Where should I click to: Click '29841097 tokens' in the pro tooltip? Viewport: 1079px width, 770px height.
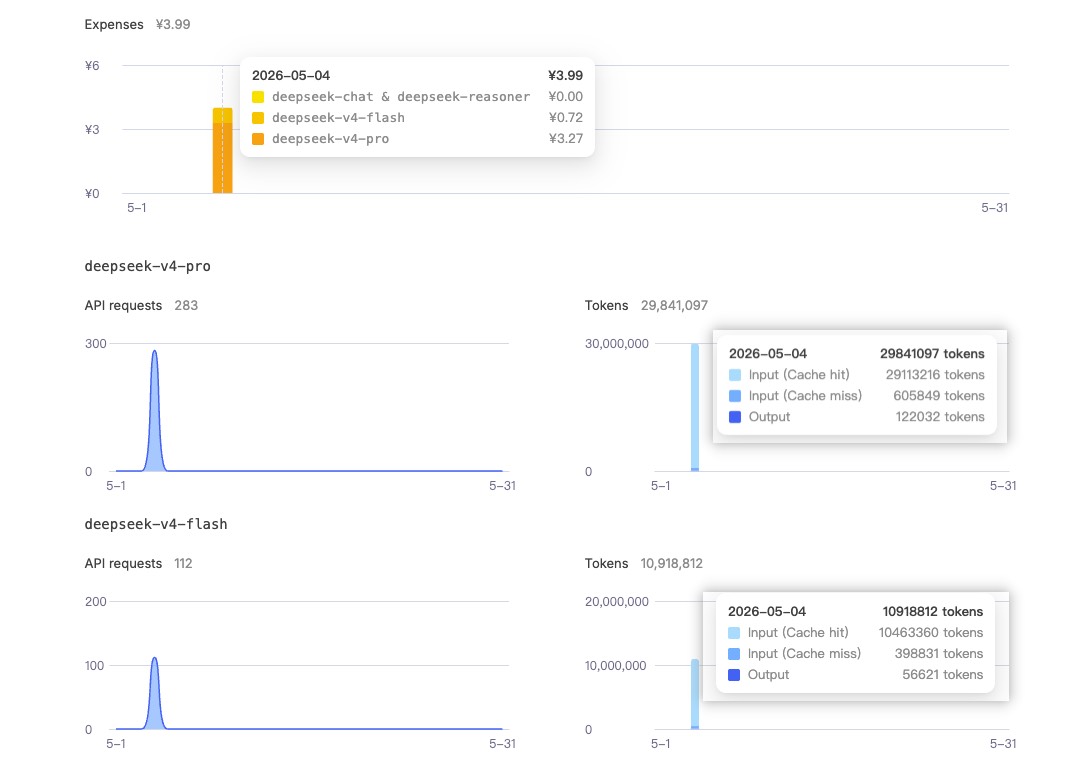click(932, 354)
